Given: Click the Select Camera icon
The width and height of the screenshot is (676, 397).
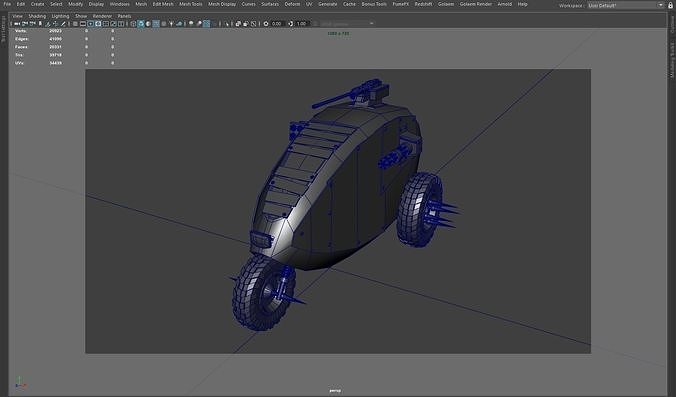Looking at the screenshot, I should tap(17, 24).
